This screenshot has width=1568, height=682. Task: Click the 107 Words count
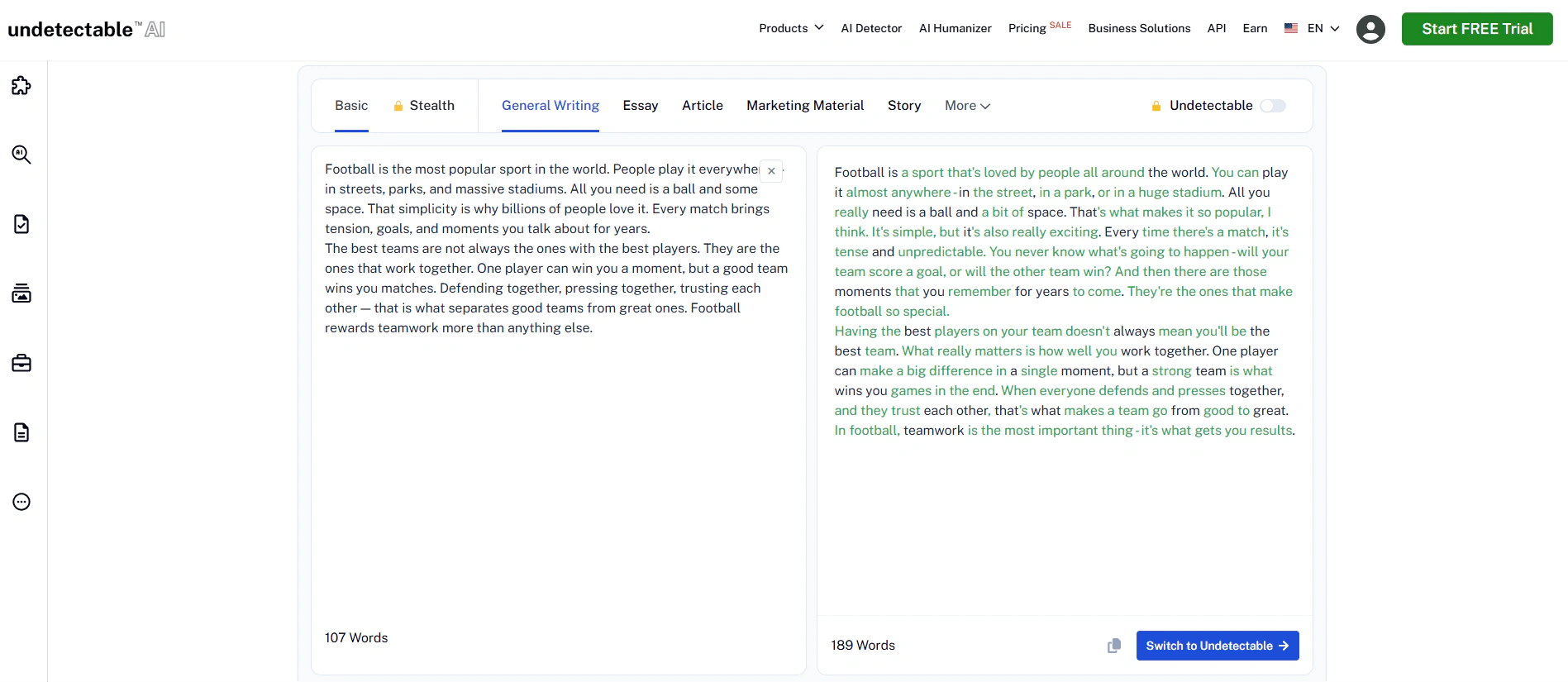356,637
